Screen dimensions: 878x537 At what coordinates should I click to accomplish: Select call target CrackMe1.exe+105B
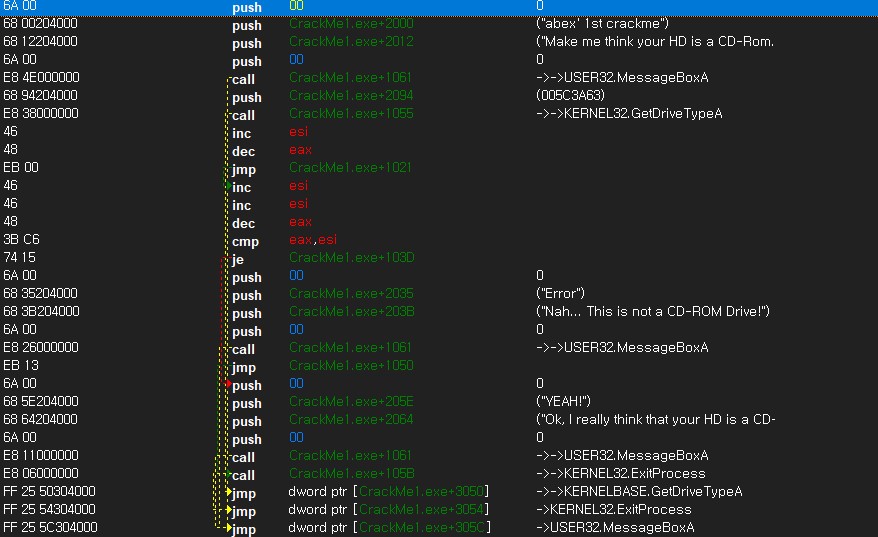352,474
